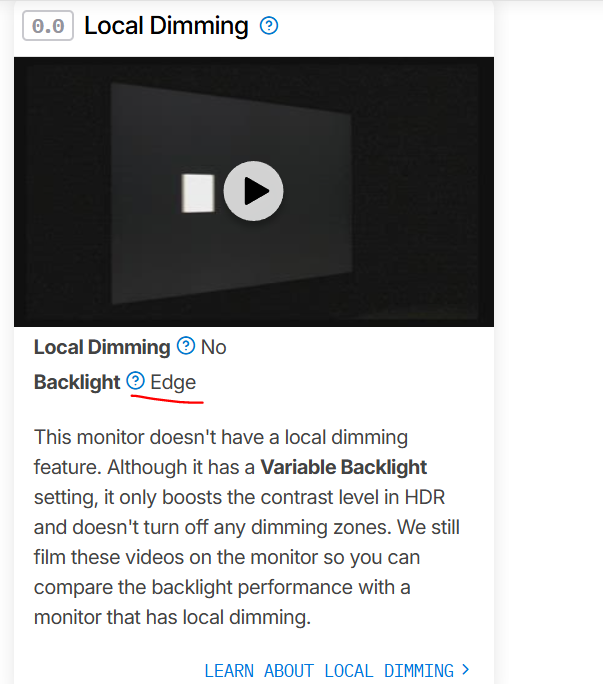This screenshot has height=684, width=603.
Task: Click the 0.0 score badge
Action: click(48, 26)
